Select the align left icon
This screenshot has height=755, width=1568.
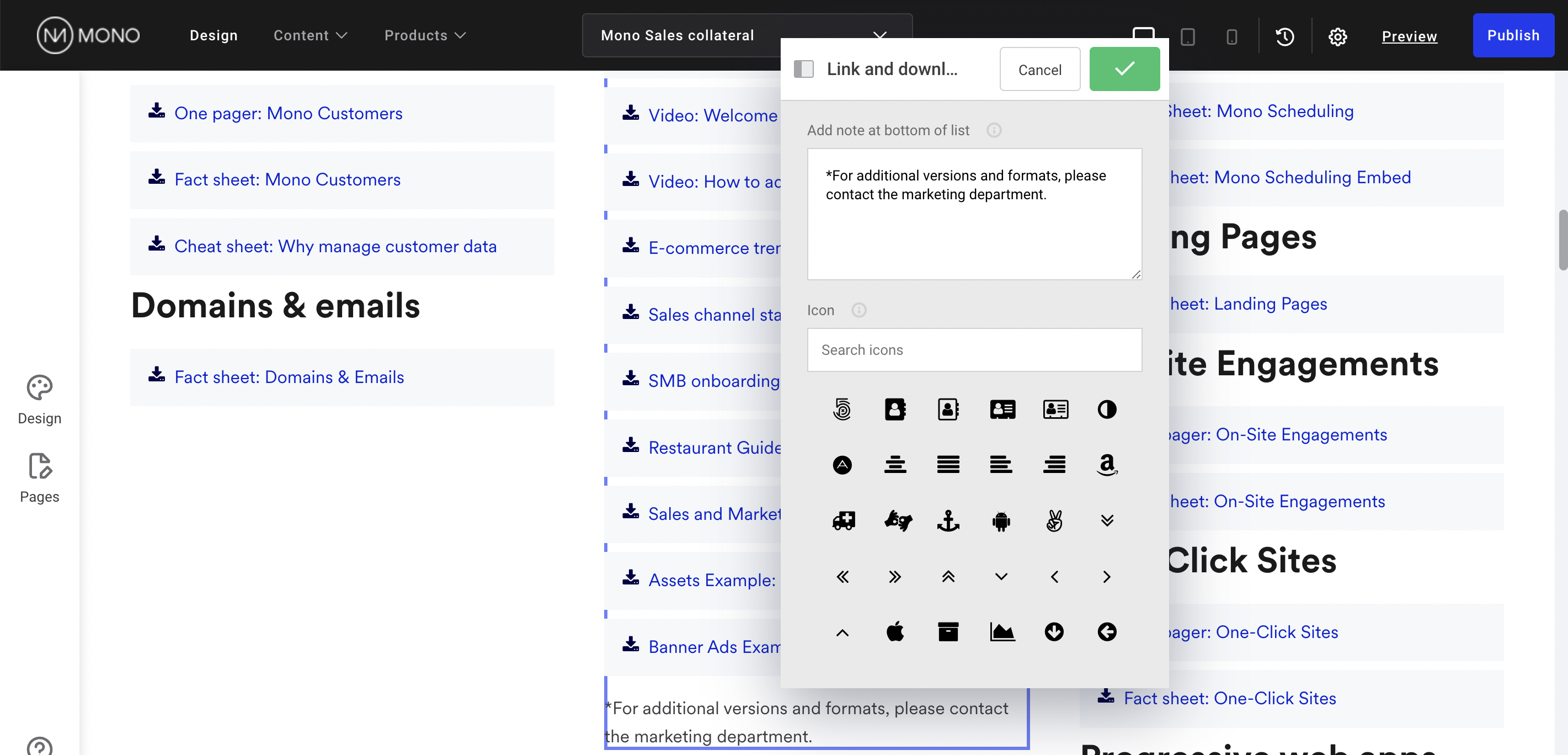point(1001,465)
